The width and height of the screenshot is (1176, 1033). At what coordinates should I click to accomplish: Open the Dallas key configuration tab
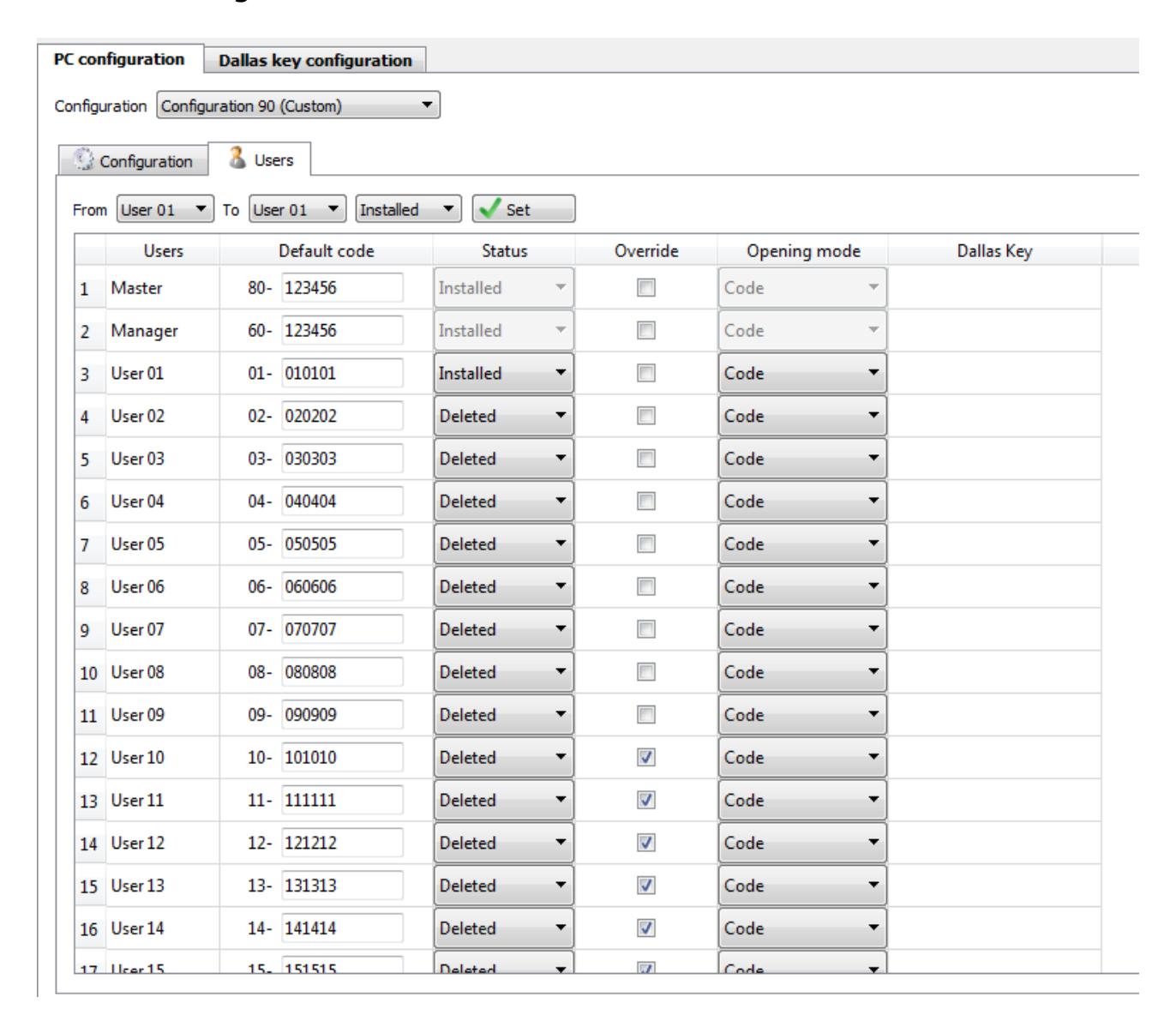tap(315, 60)
